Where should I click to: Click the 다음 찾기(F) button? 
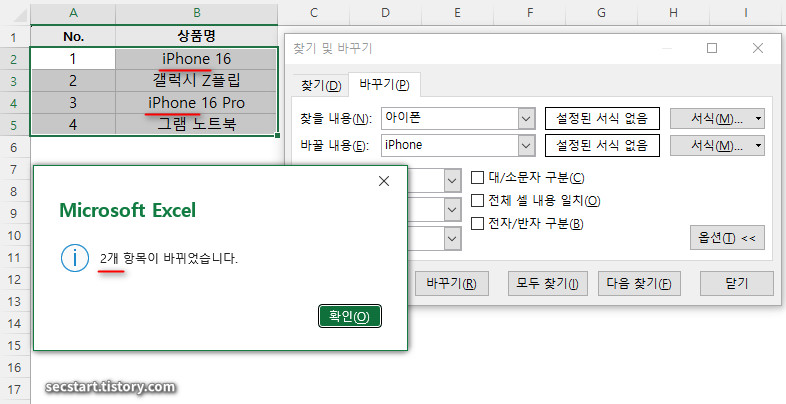(639, 284)
